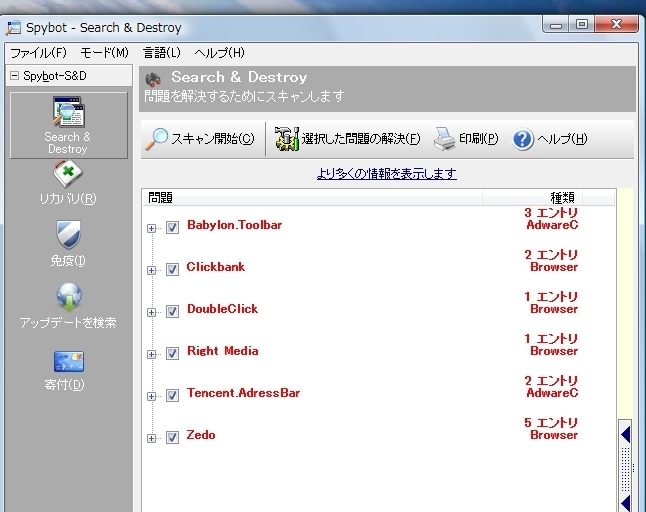The height and width of the screenshot is (512, 646).
Task: Select the Immunize (免疫) shield icon
Action: pyautogui.click(x=68, y=236)
